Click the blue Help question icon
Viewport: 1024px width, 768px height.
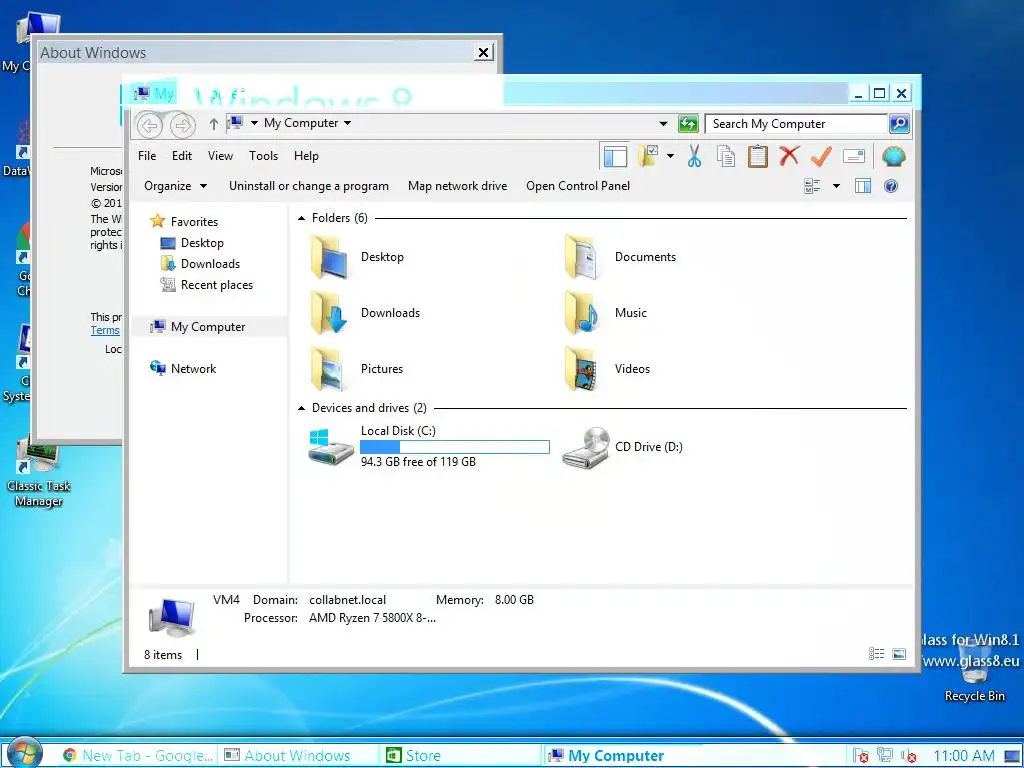pos(891,186)
